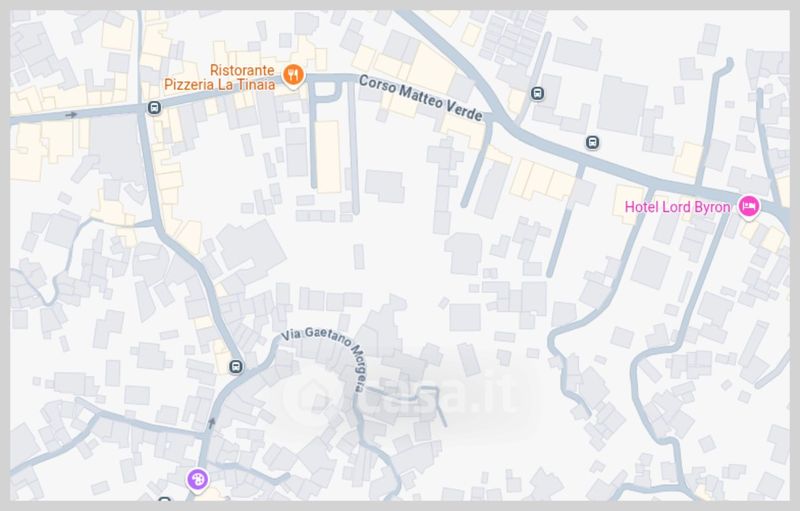Click the one-way arrow on the leftmost road
The height and width of the screenshot is (511, 800).
coord(71,115)
